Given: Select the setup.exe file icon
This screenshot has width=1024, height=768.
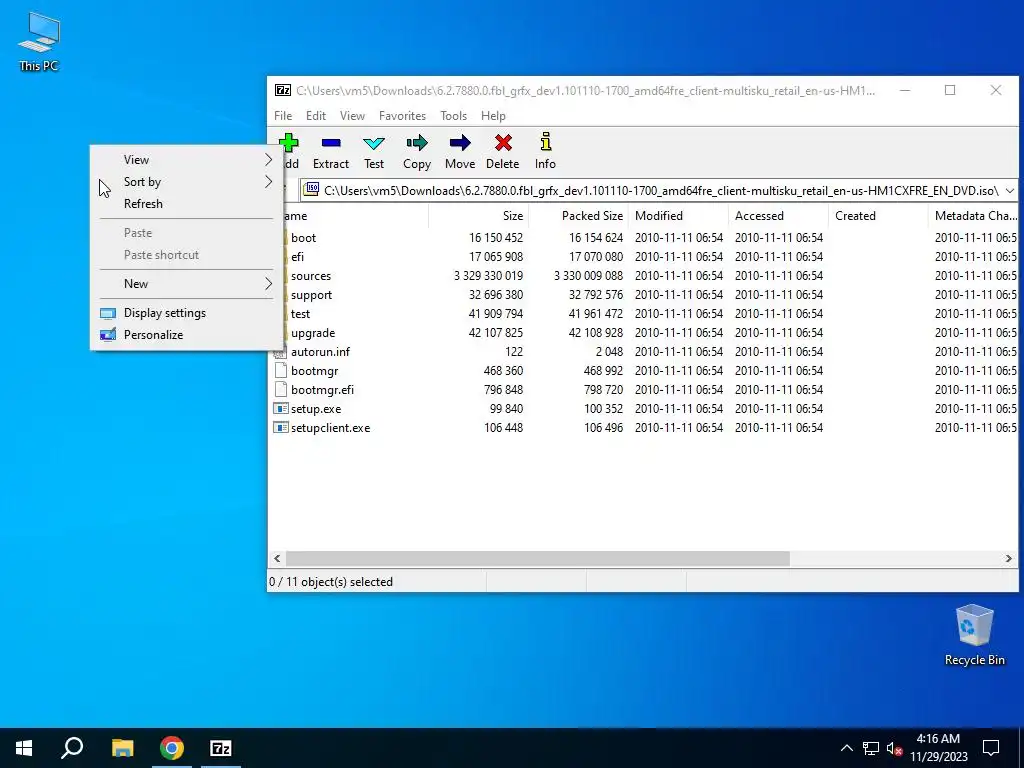Looking at the screenshot, I should pos(280,409).
